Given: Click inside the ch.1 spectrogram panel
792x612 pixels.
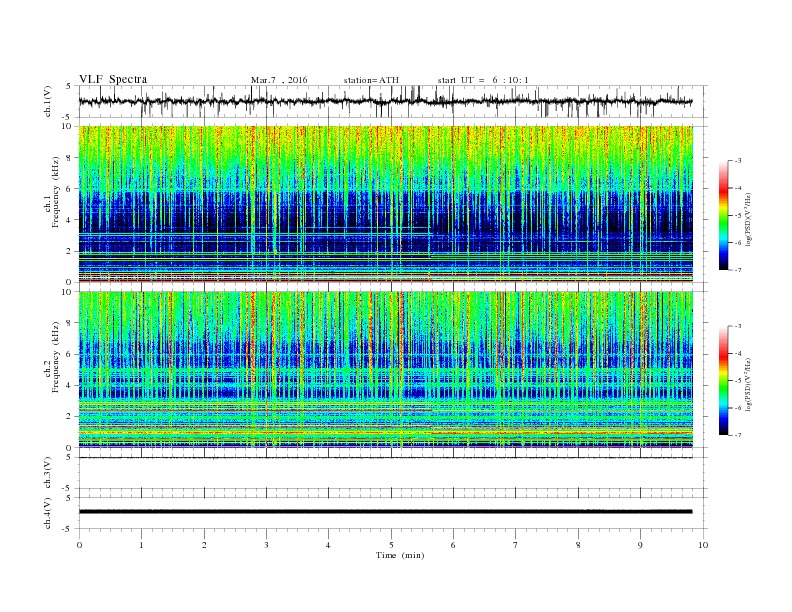Looking at the screenshot, I should [385, 204].
